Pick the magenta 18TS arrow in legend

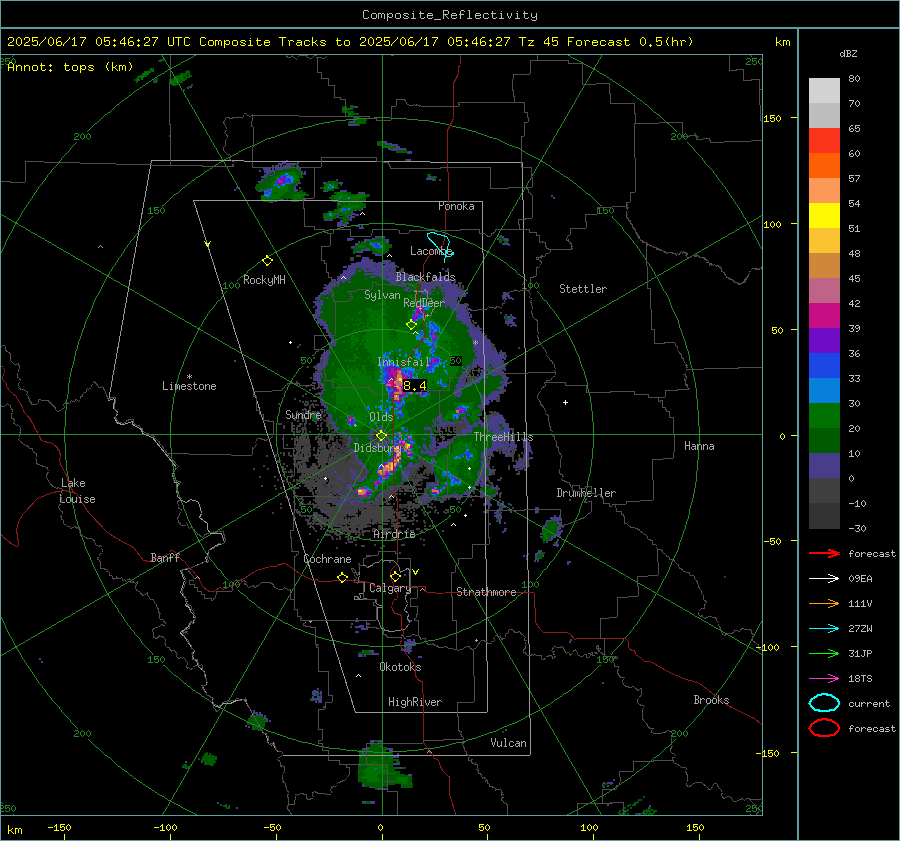point(824,679)
